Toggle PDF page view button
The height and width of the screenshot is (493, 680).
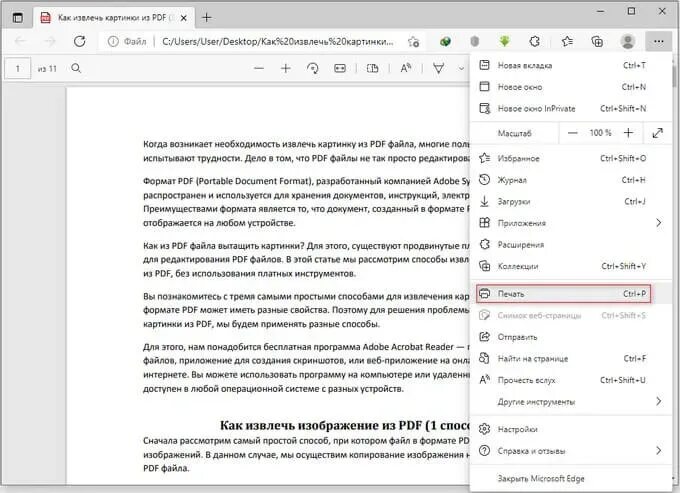373,69
